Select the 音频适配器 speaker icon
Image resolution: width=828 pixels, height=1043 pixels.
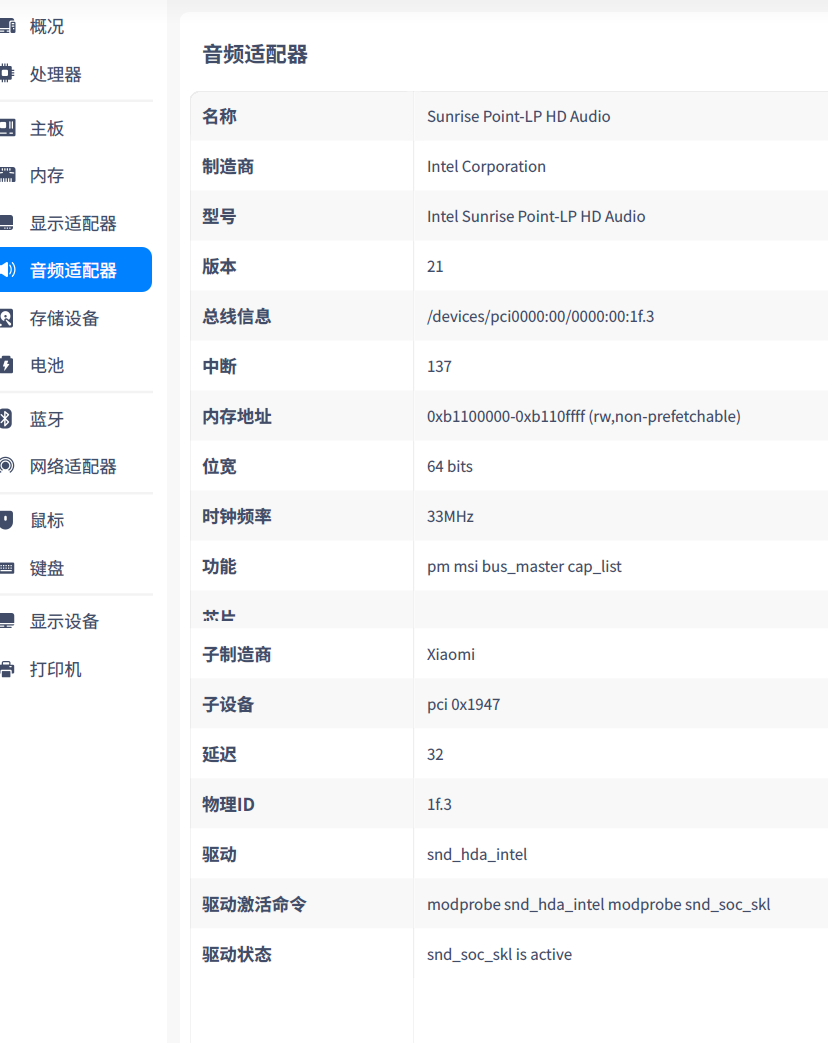point(7,270)
